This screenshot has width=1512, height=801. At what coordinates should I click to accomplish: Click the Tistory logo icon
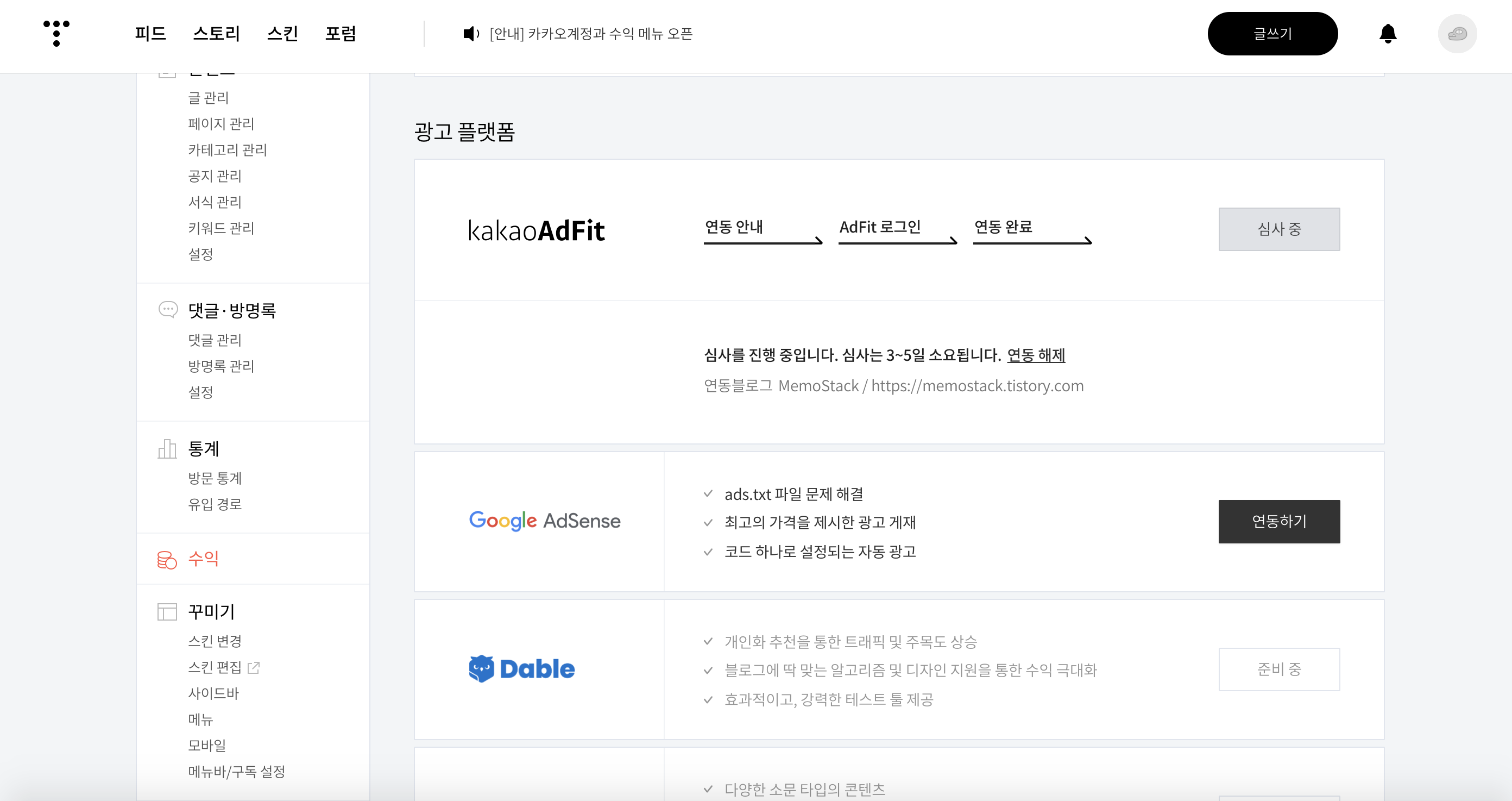click(x=56, y=33)
